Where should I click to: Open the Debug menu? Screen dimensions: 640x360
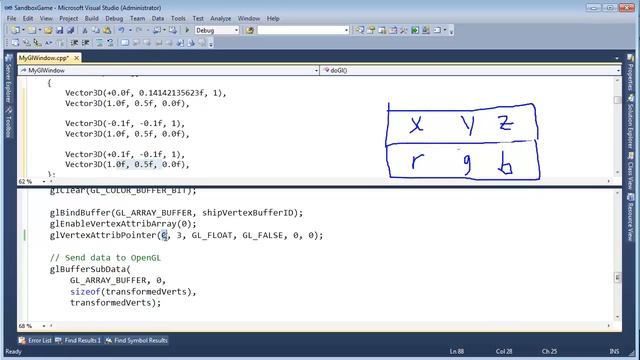click(x=114, y=18)
